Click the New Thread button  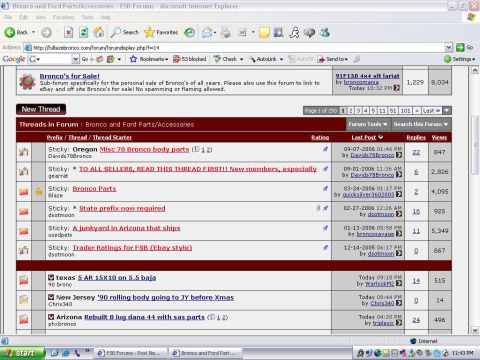[x=41, y=109]
